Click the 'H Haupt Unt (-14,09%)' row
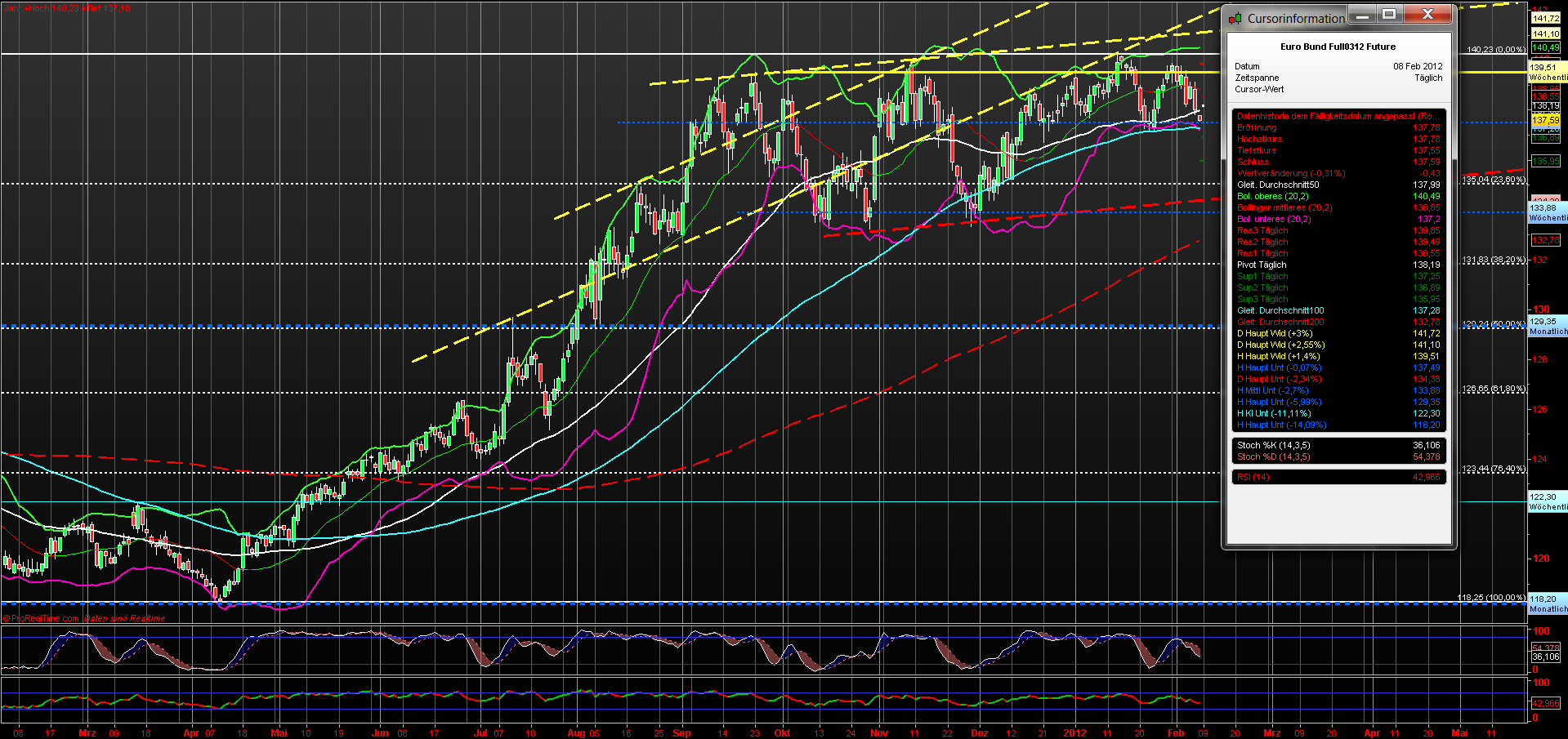1568x739 pixels. 1338,425
